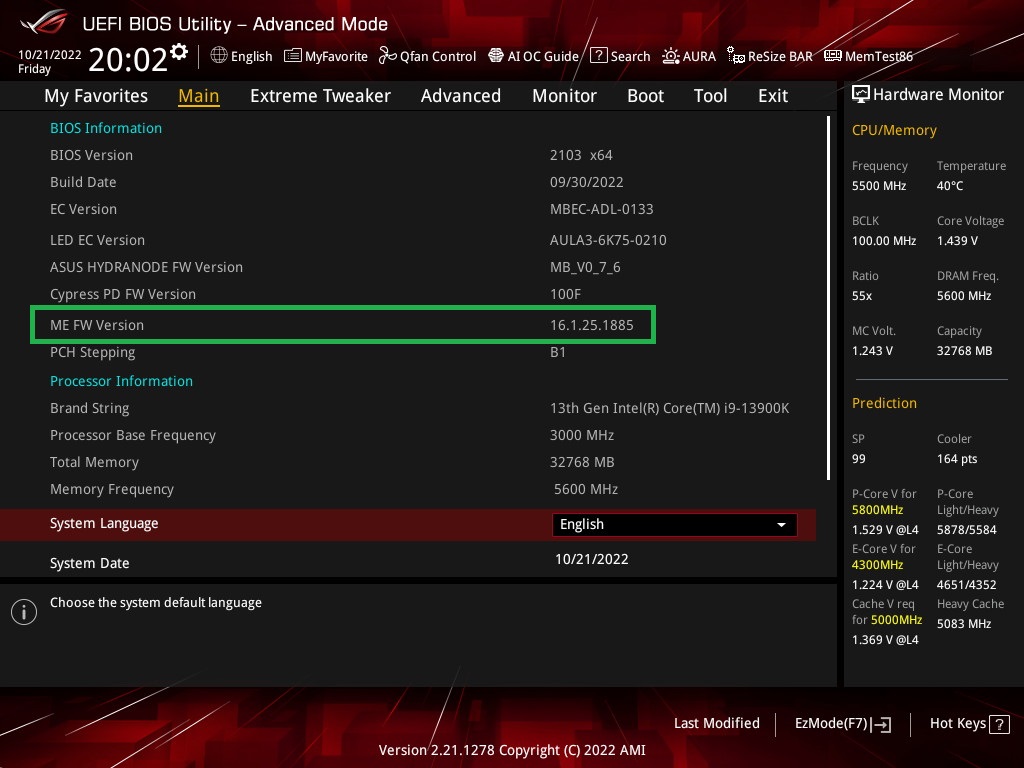The width and height of the screenshot is (1024, 768).
Task: Switch to the Boot tab
Action: pyautogui.click(x=645, y=96)
